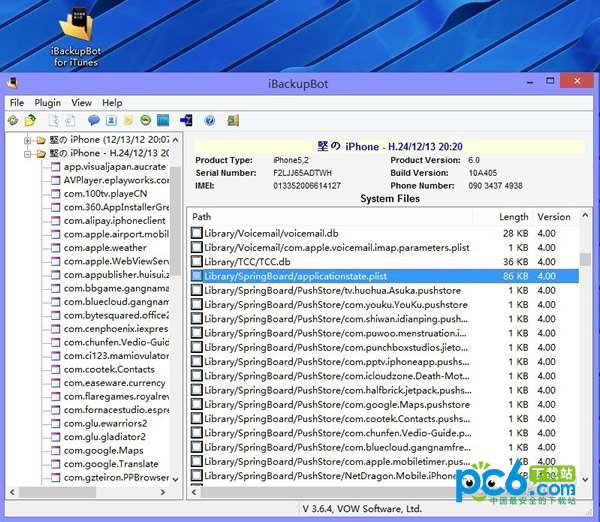600x522 pixels.
Task: Open the View menu
Action: (x=82, y=103)
